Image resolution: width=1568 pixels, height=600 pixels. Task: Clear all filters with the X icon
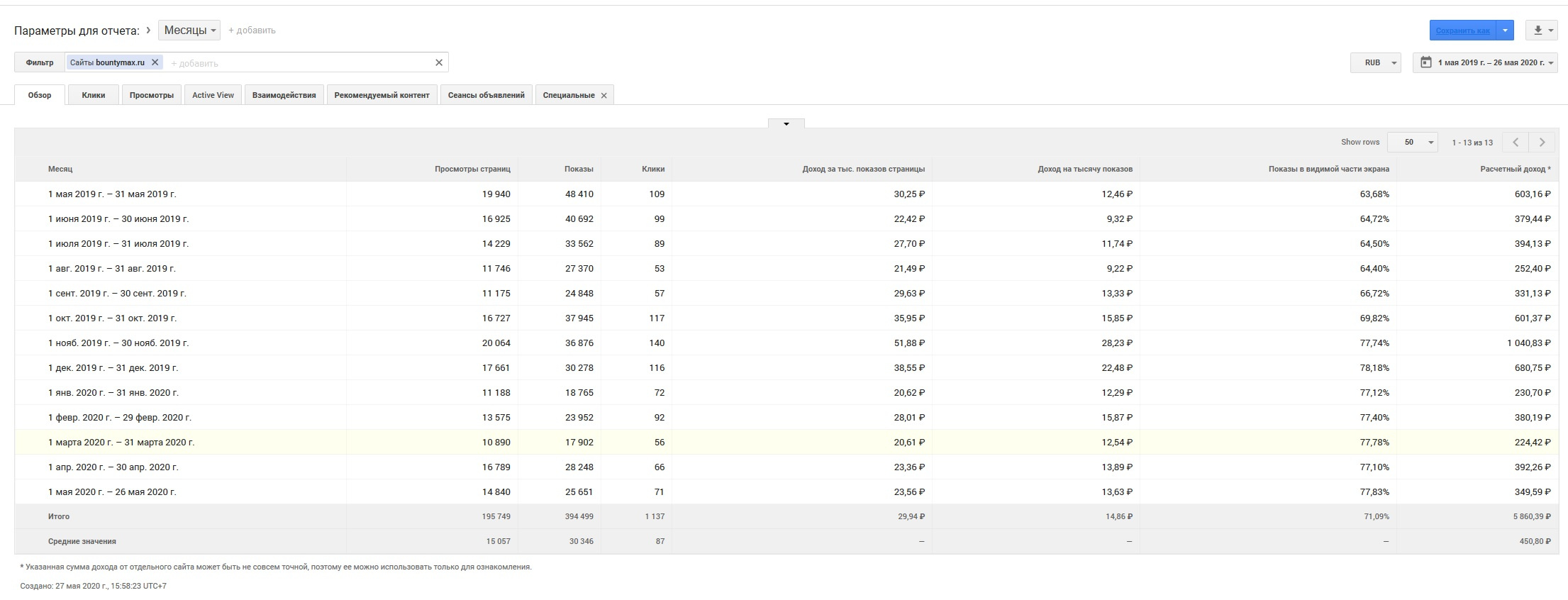click(439, 62)
